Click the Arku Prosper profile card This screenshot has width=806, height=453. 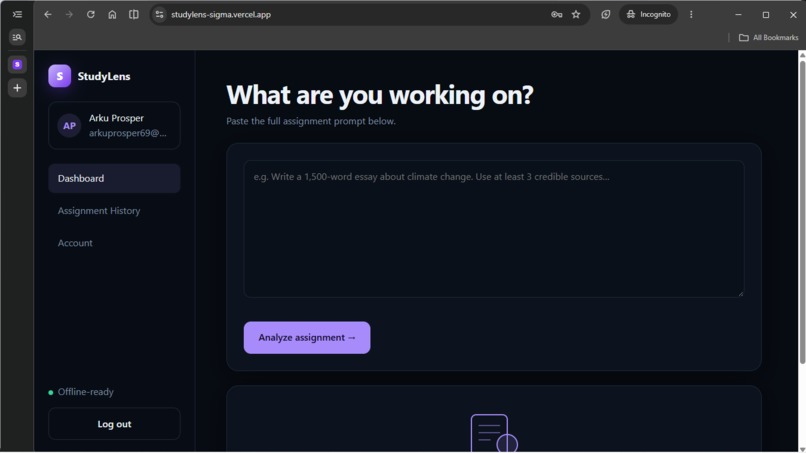pyautogui.click(x=114, y=125)
